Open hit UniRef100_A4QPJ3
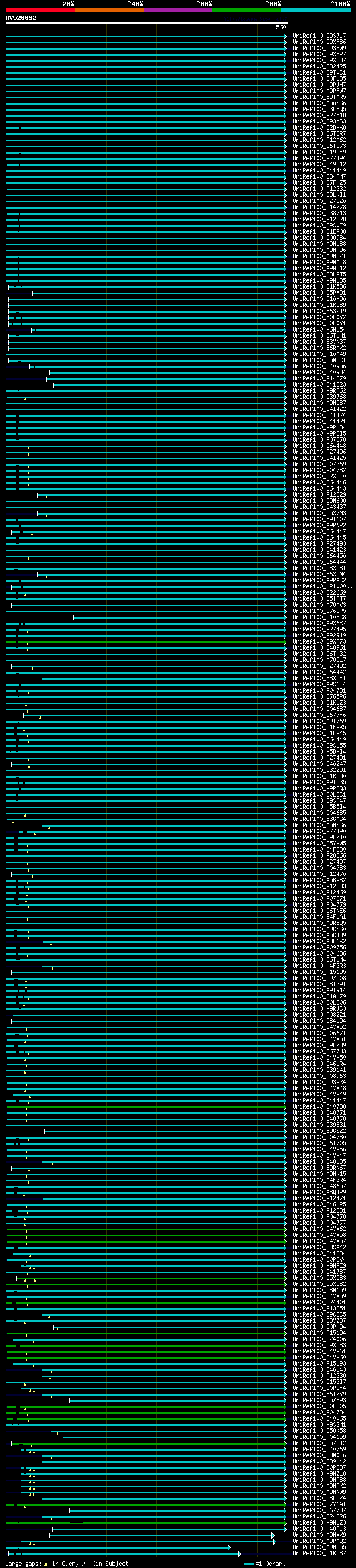 tap(319, 1529)
